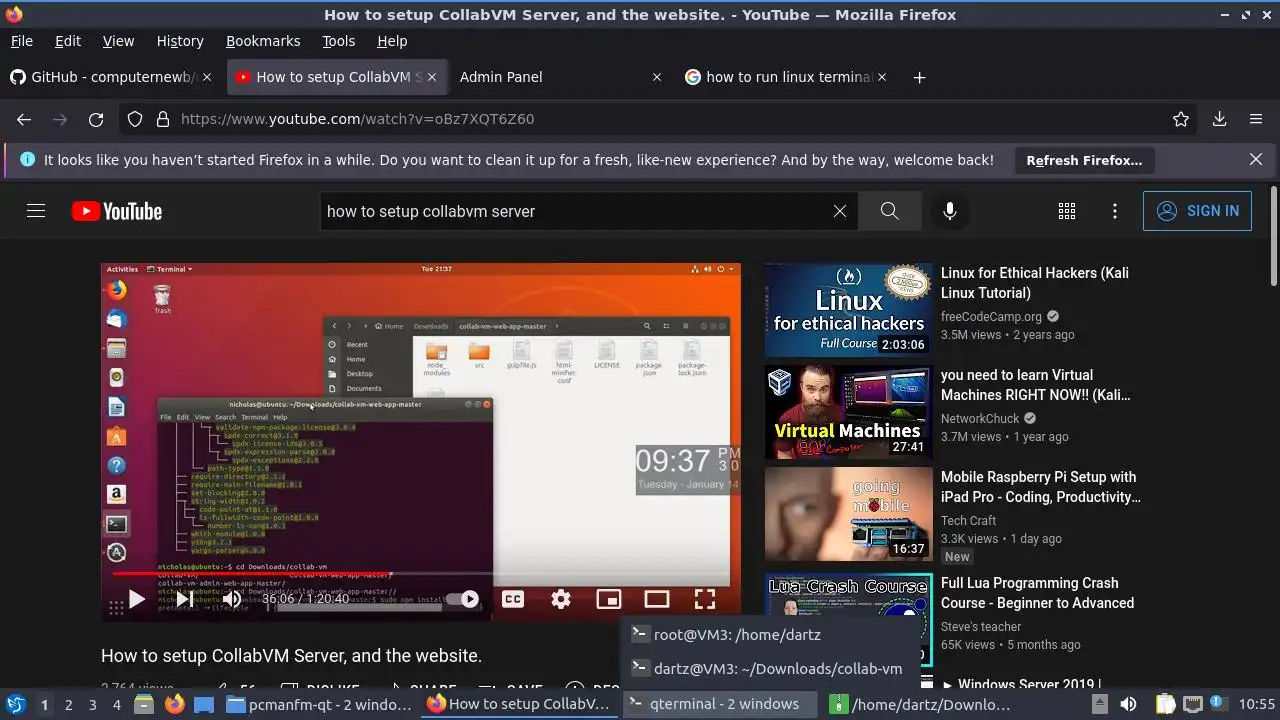The image size is (1280, 720).
Task: Switch to the GitHub computernewb tab
Action: coord(113,77)
